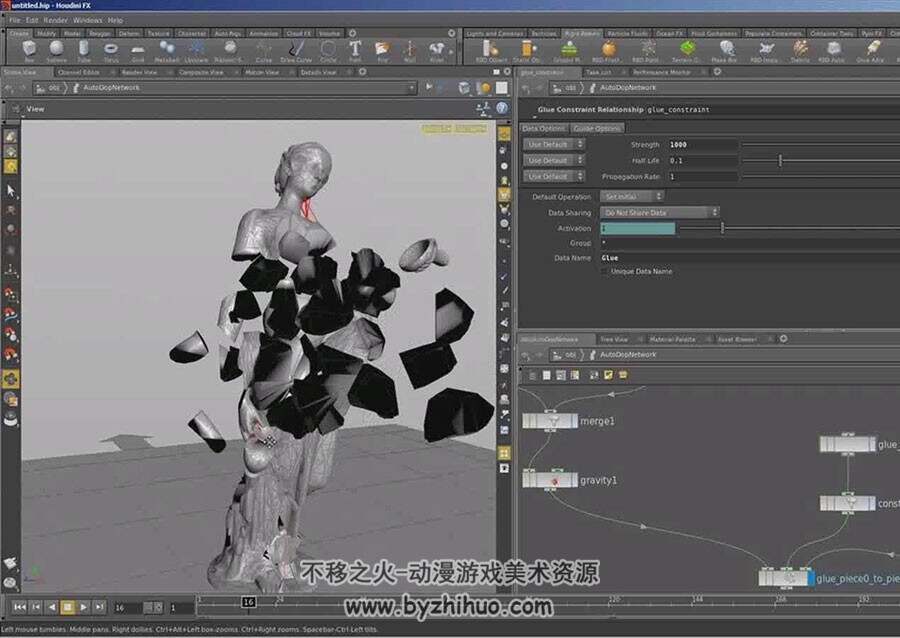Select the Grid shelf tool

(x=138, y=52)
